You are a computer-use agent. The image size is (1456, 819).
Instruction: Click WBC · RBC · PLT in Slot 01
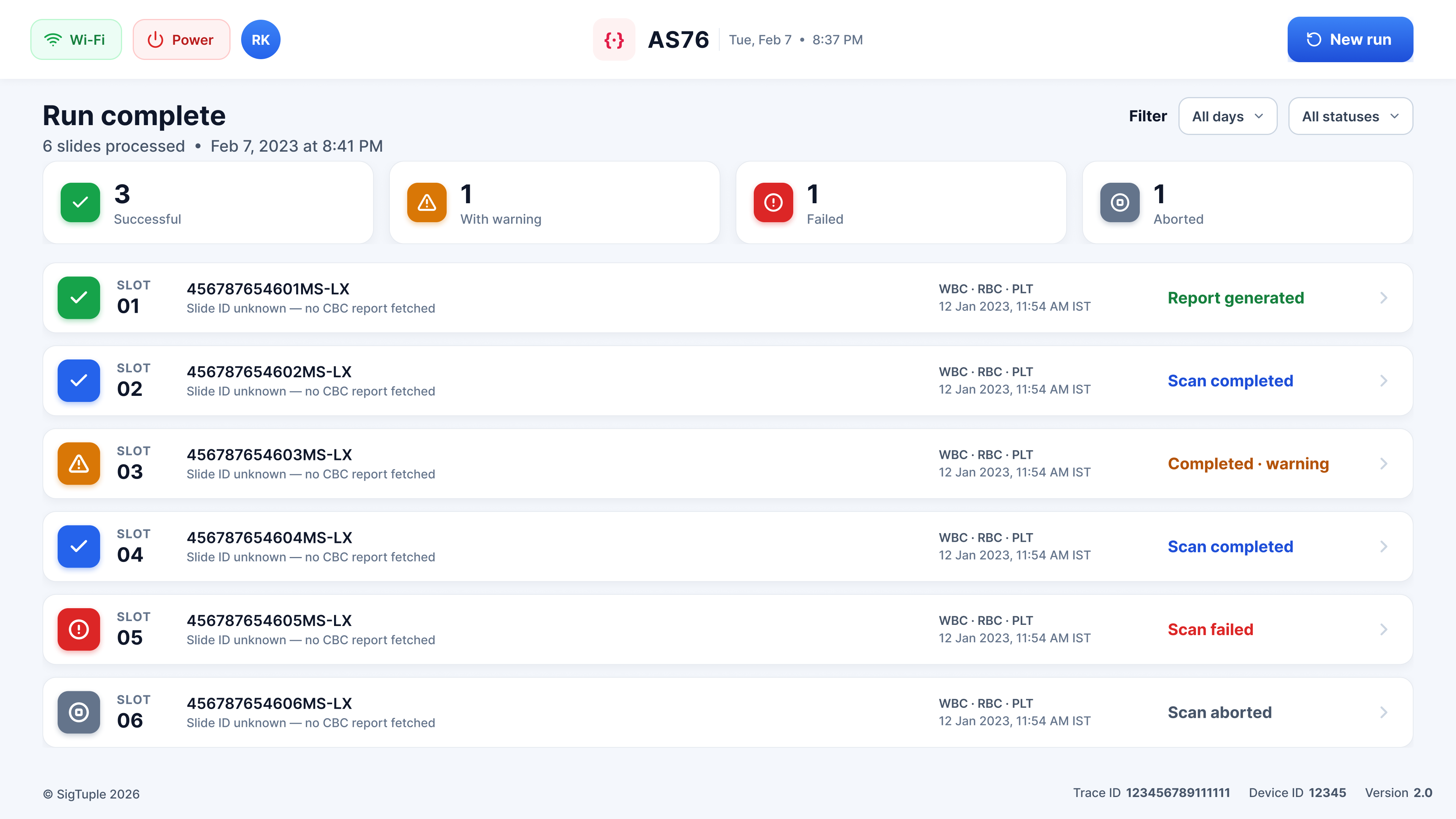click(986, 289)
